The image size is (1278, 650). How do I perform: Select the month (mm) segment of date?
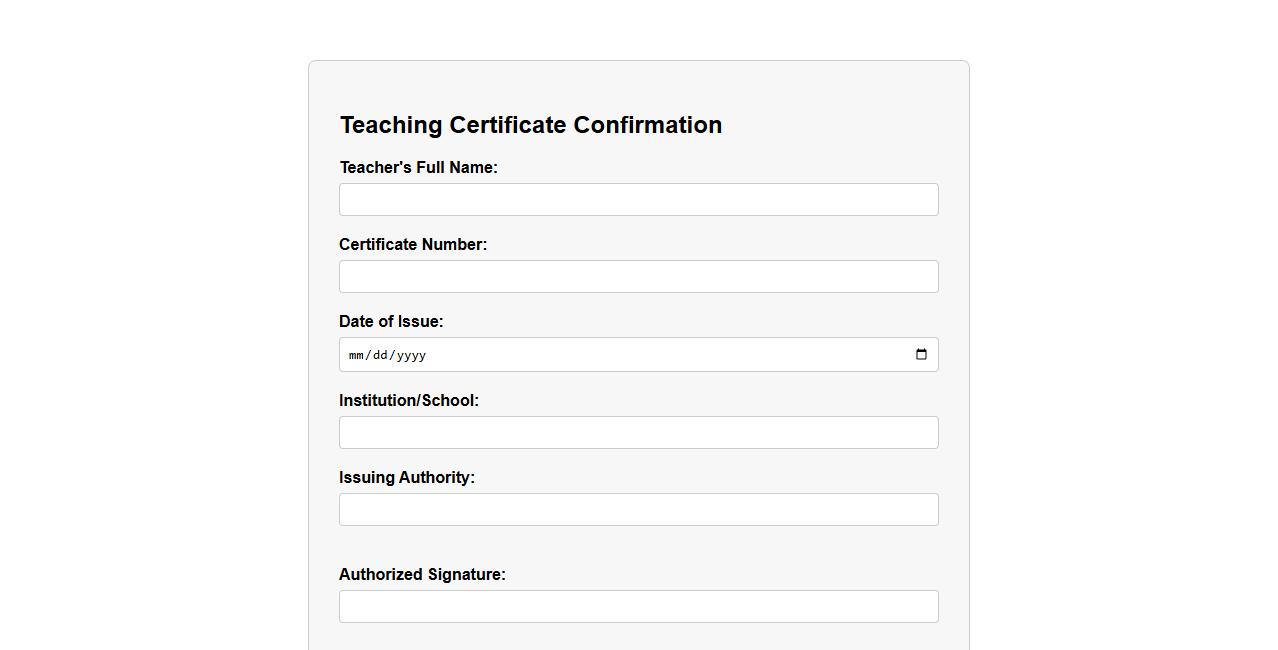[356, 355]
